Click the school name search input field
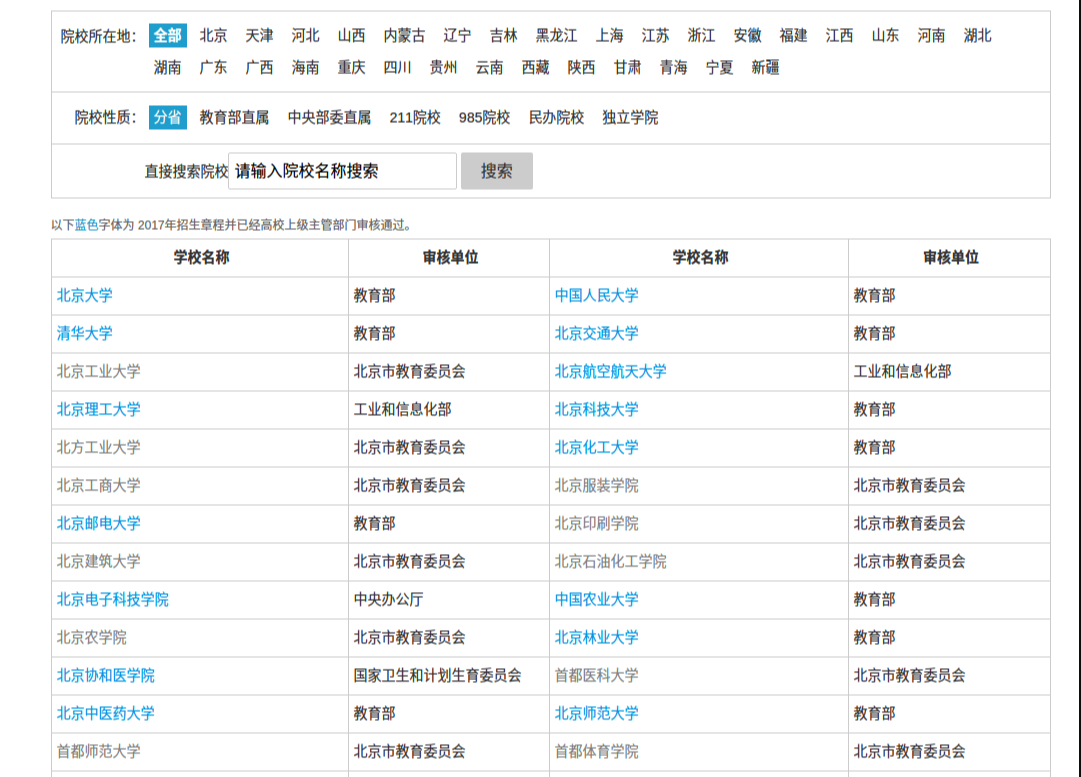Image resolution: width=1081 pixels, height=777 pixels. coord(342,171)
